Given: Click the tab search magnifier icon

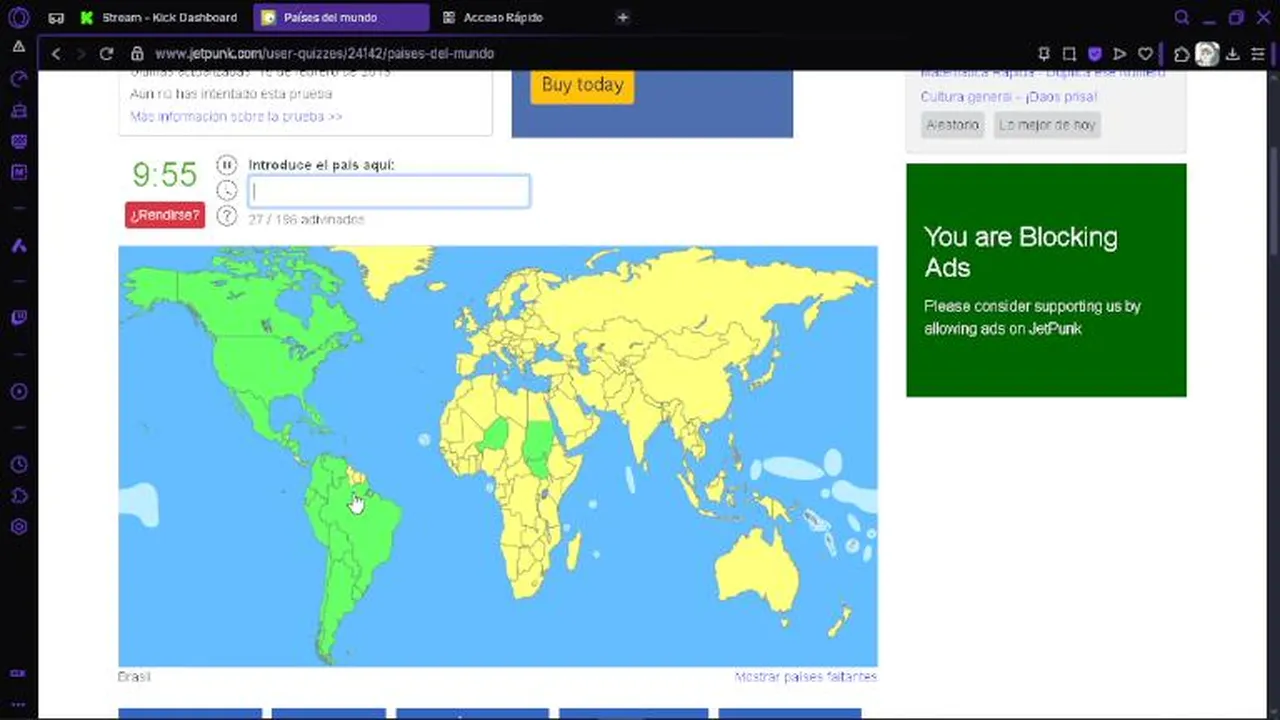Looking at the screenshot, I should coord(1182,17).
